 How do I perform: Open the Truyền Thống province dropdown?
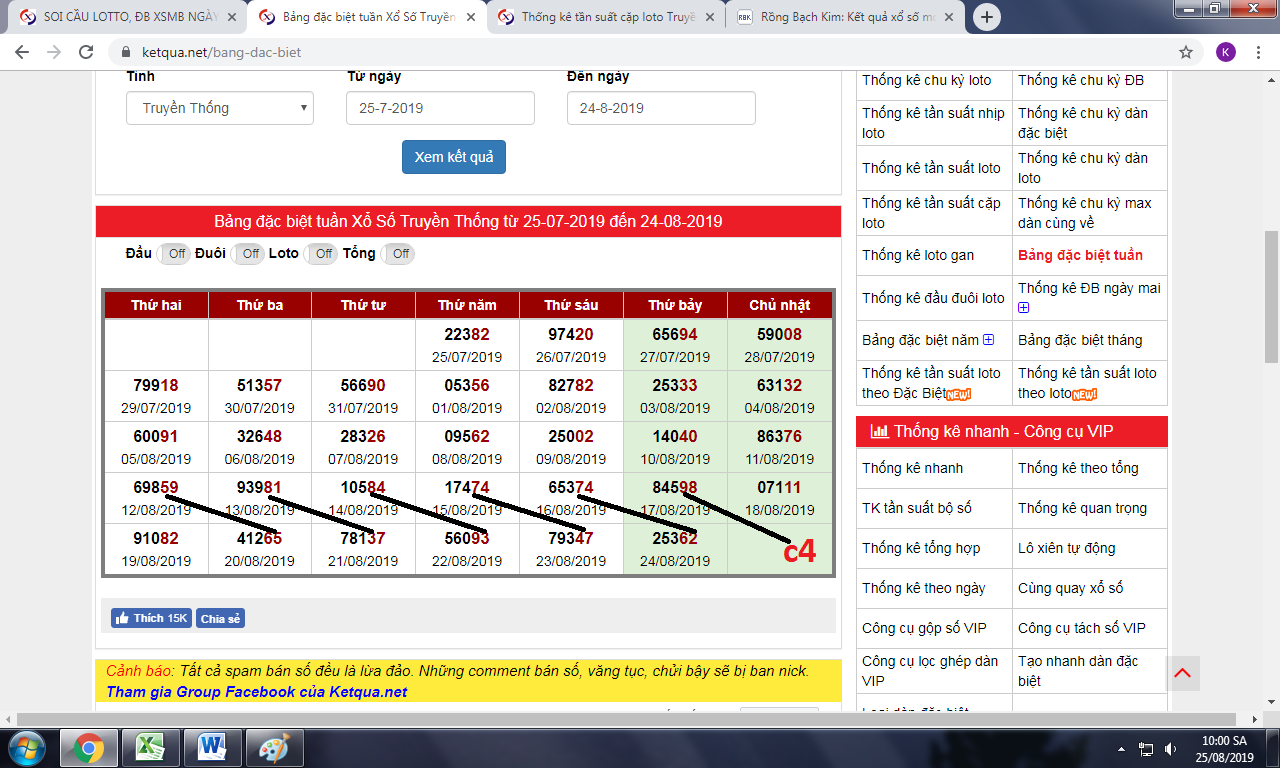click(x=220, y=108)
